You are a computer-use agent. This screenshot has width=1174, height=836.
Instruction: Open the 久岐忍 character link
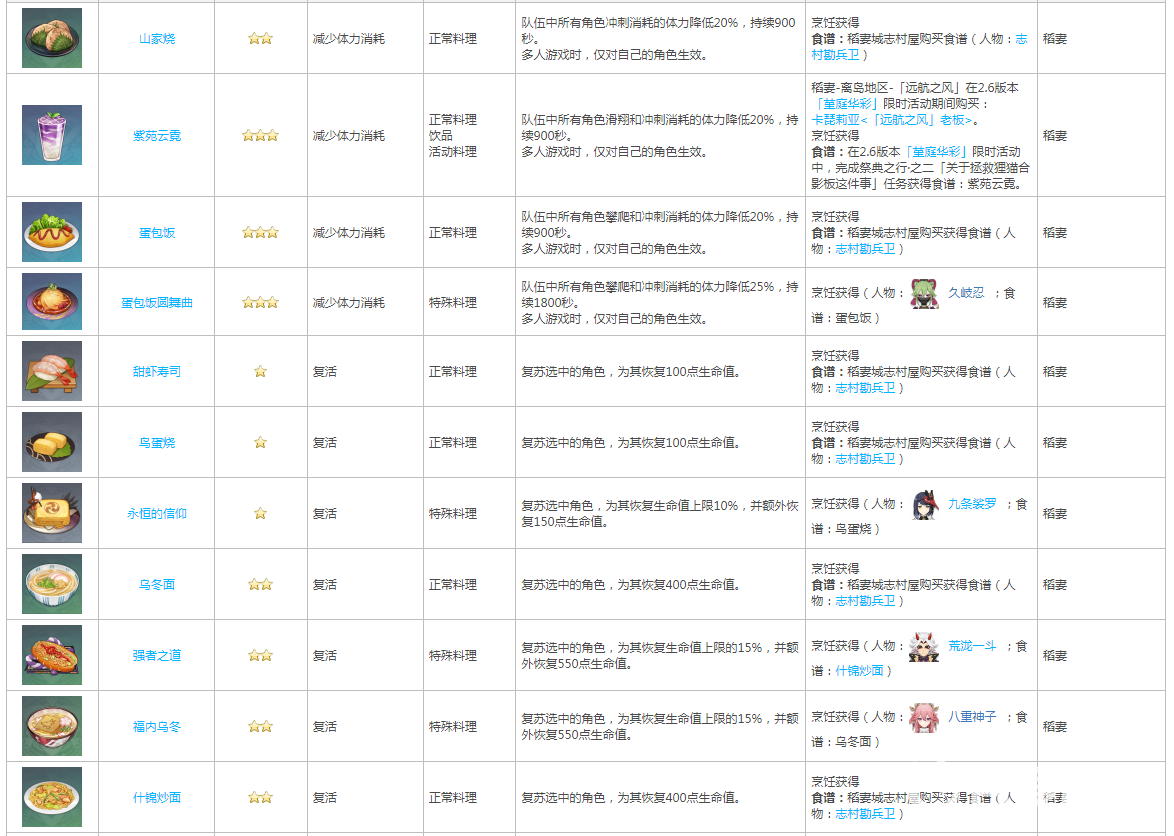(966, 293)
